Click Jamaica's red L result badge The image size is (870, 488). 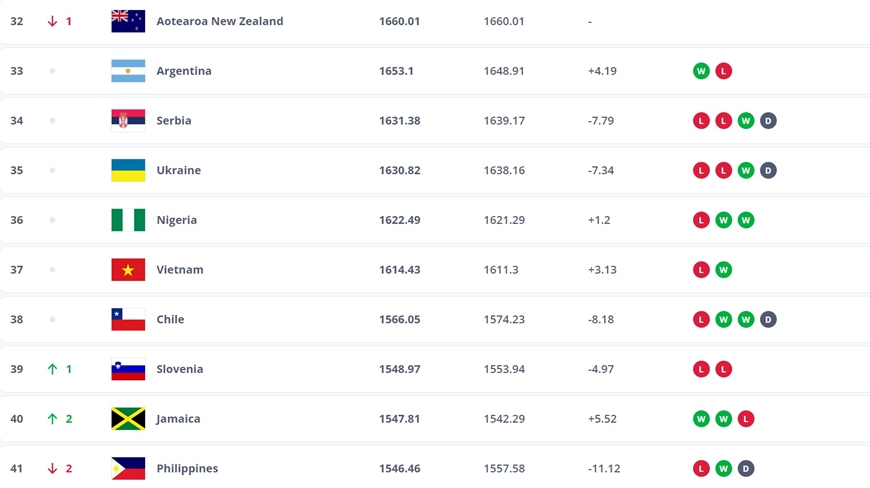(746, 419)
